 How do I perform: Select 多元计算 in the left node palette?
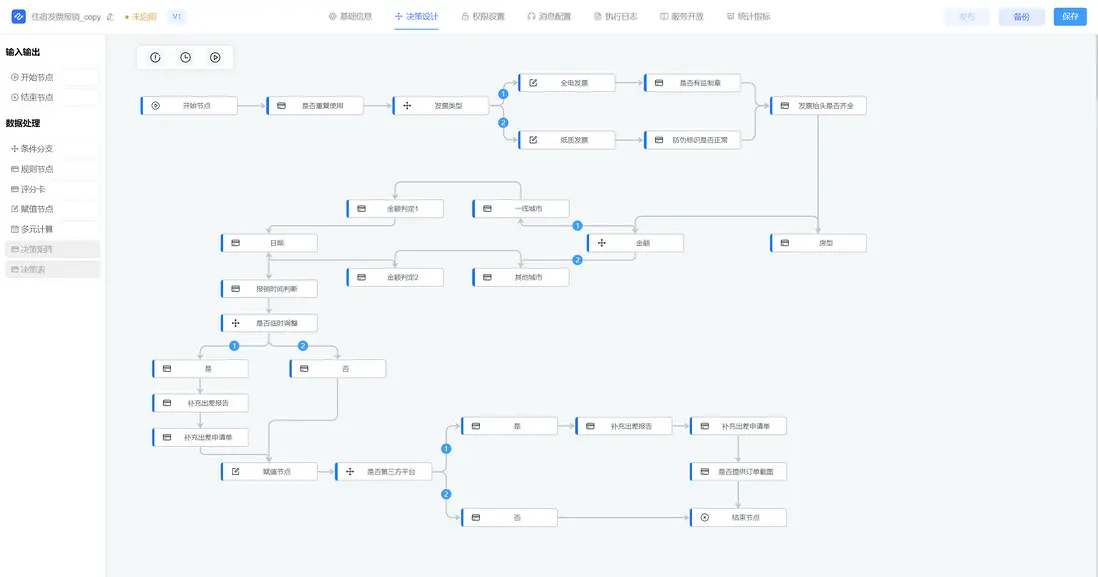[x=37, y=229]
